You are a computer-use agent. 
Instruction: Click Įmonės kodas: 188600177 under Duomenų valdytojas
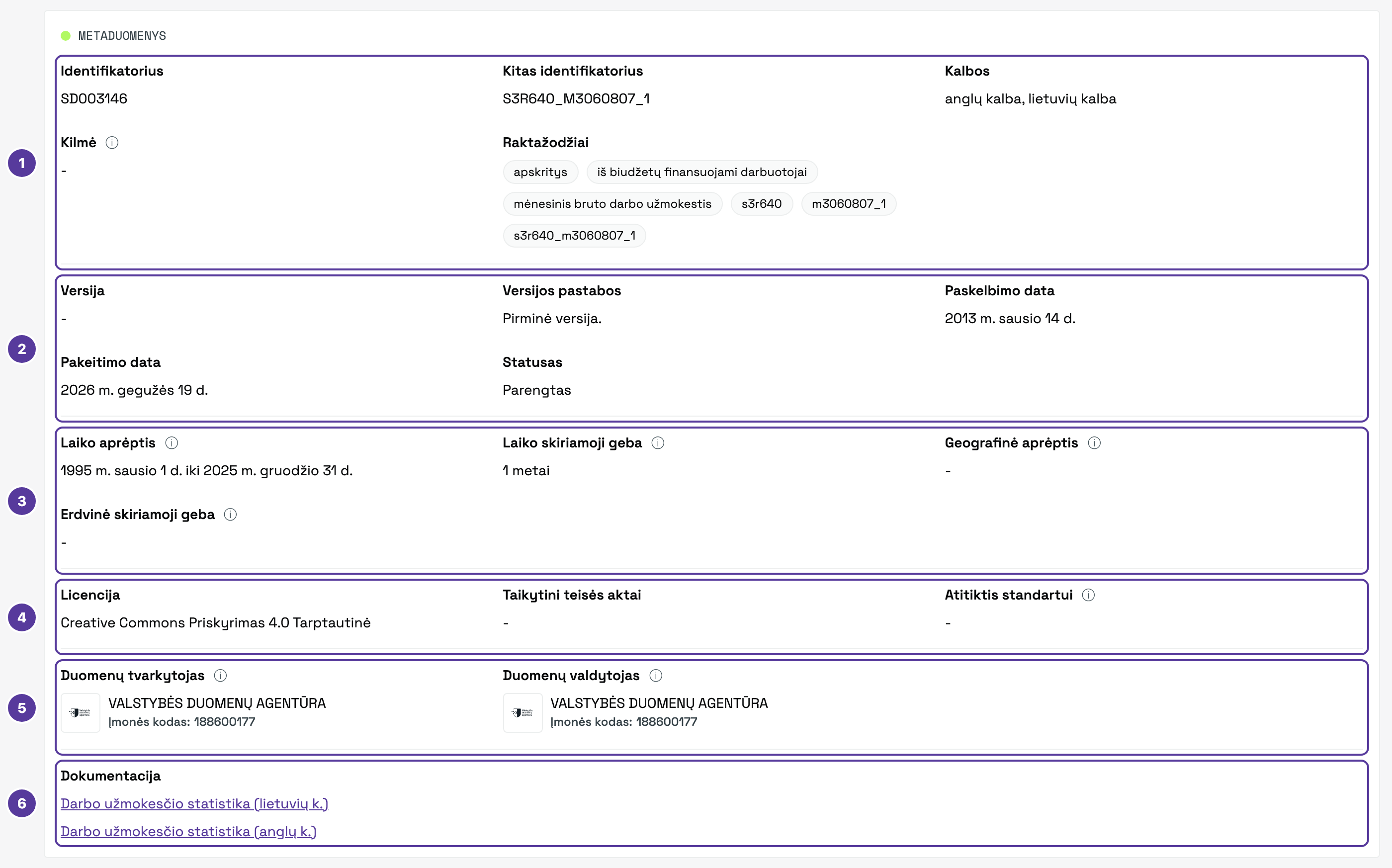[x=624, y=722]
